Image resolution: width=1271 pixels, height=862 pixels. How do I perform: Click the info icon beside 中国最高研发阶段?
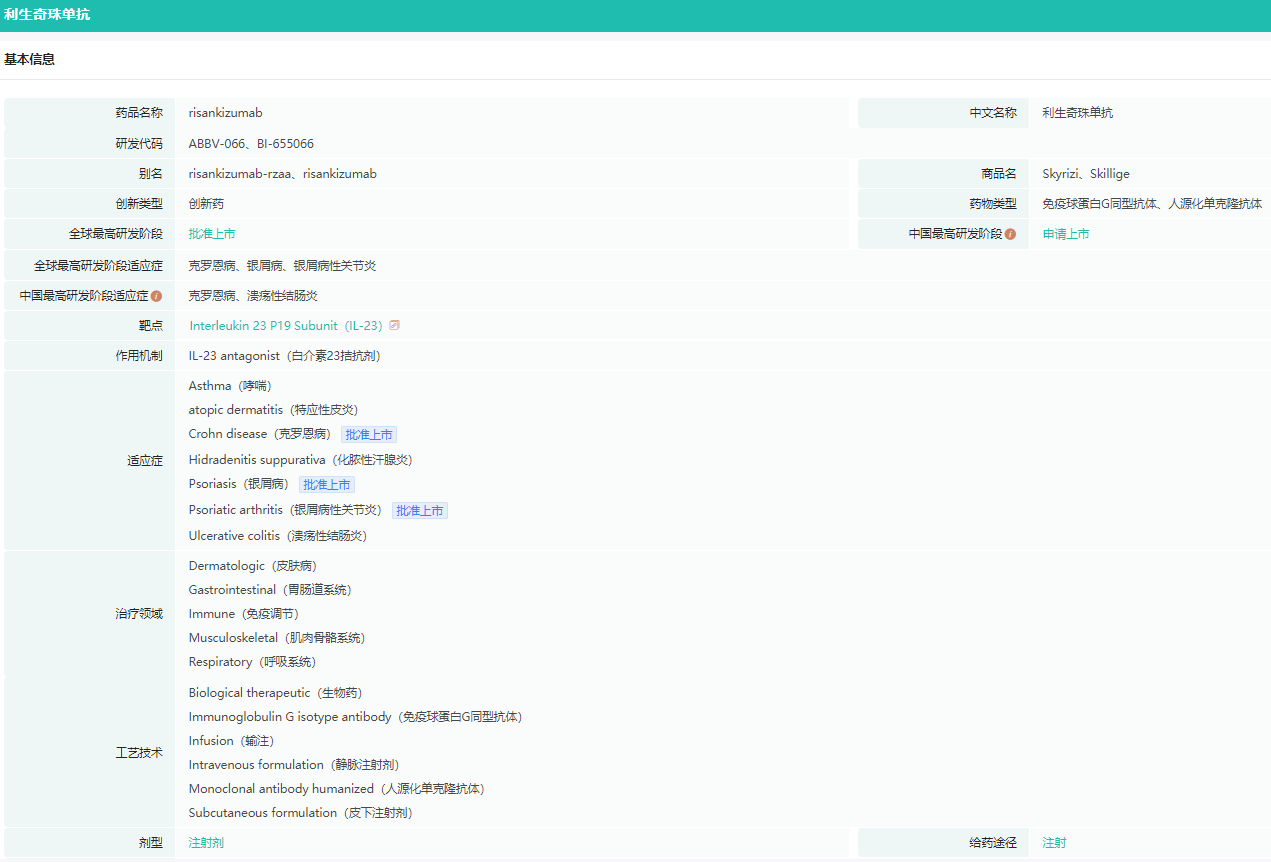[x=1010, y=234]
